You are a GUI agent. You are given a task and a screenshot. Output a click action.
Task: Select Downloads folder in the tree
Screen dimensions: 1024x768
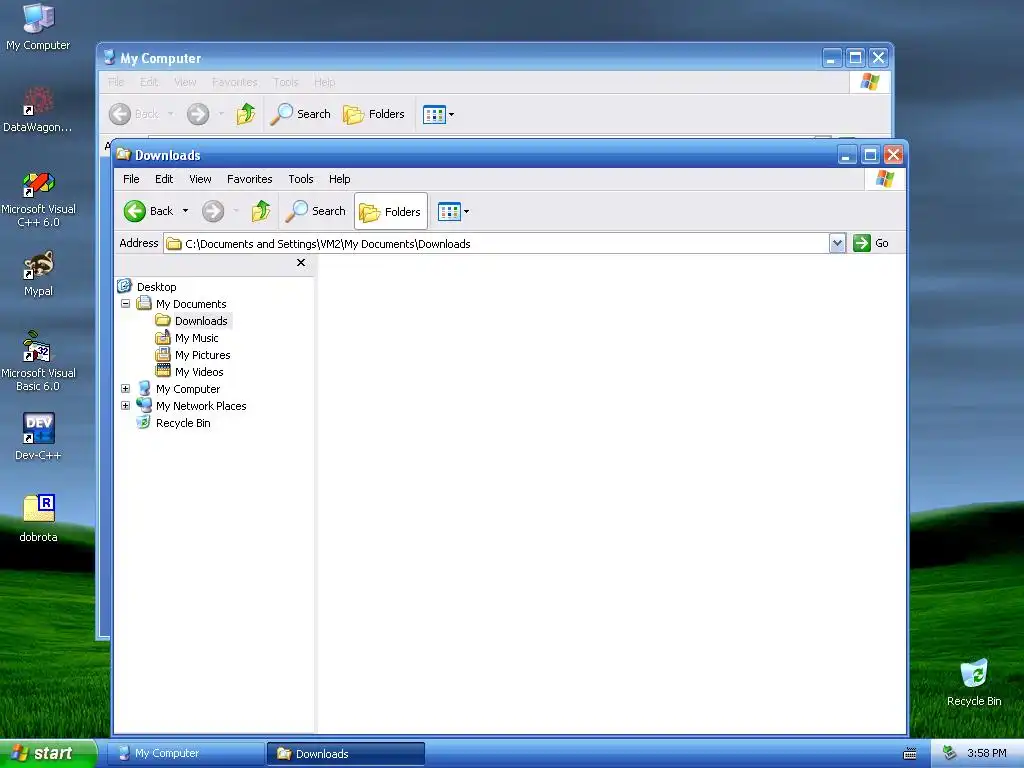point(200,321)
